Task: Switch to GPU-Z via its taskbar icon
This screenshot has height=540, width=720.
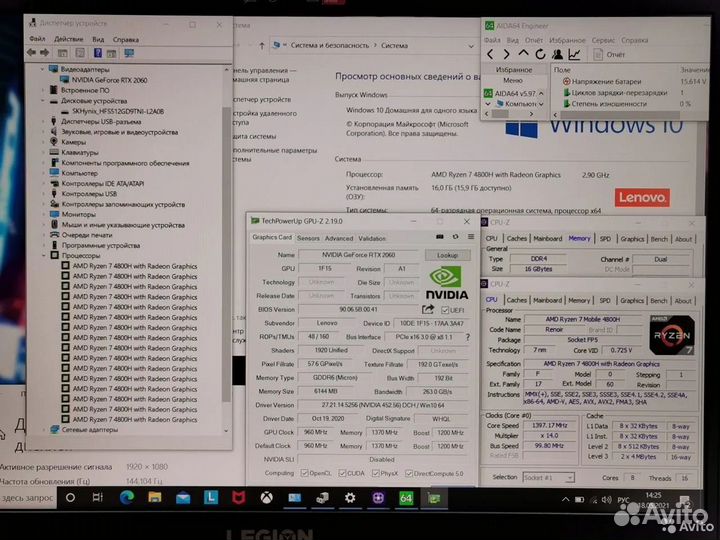Action: point(434,498)
